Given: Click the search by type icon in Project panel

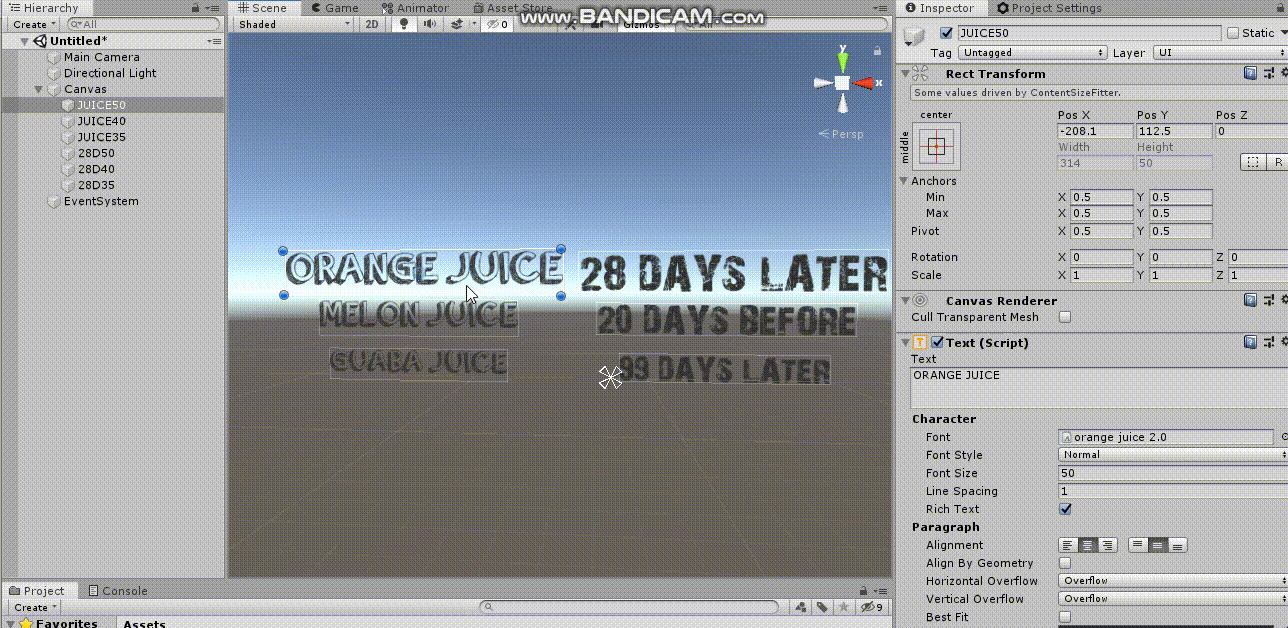Looking at the screenshot, I should pyautogui.click(x=801, y=607).
